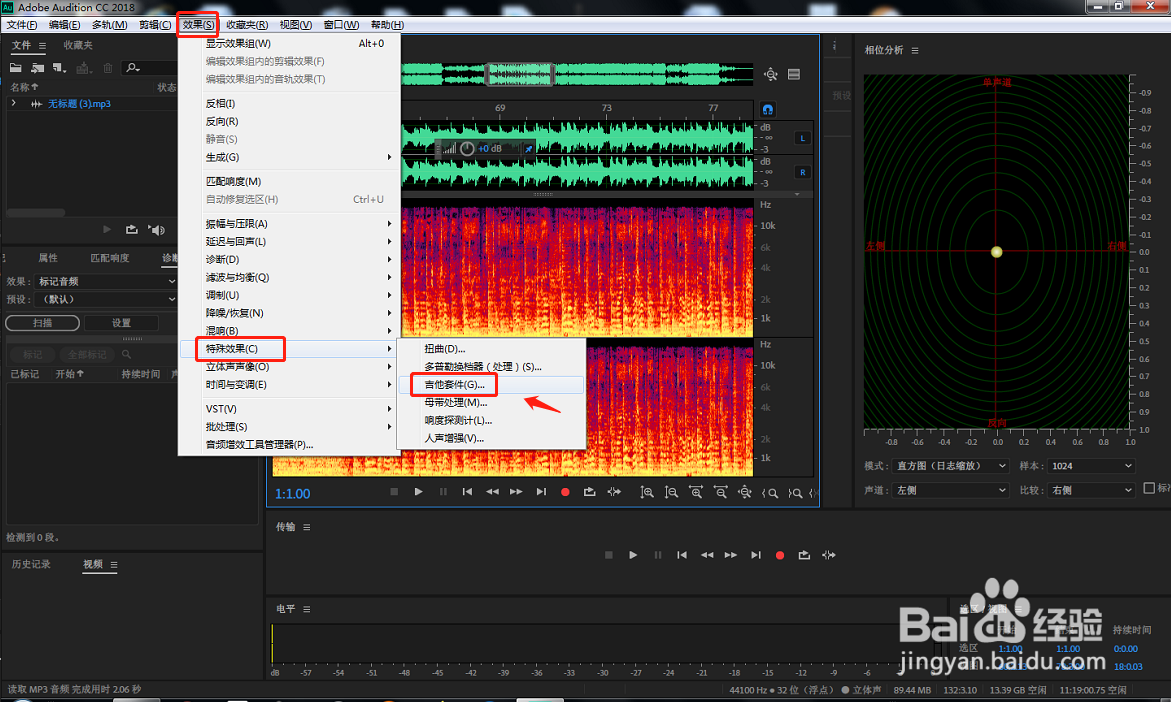Click the play button in the Transport panel

pyautogui.click(x=633, y=555)
